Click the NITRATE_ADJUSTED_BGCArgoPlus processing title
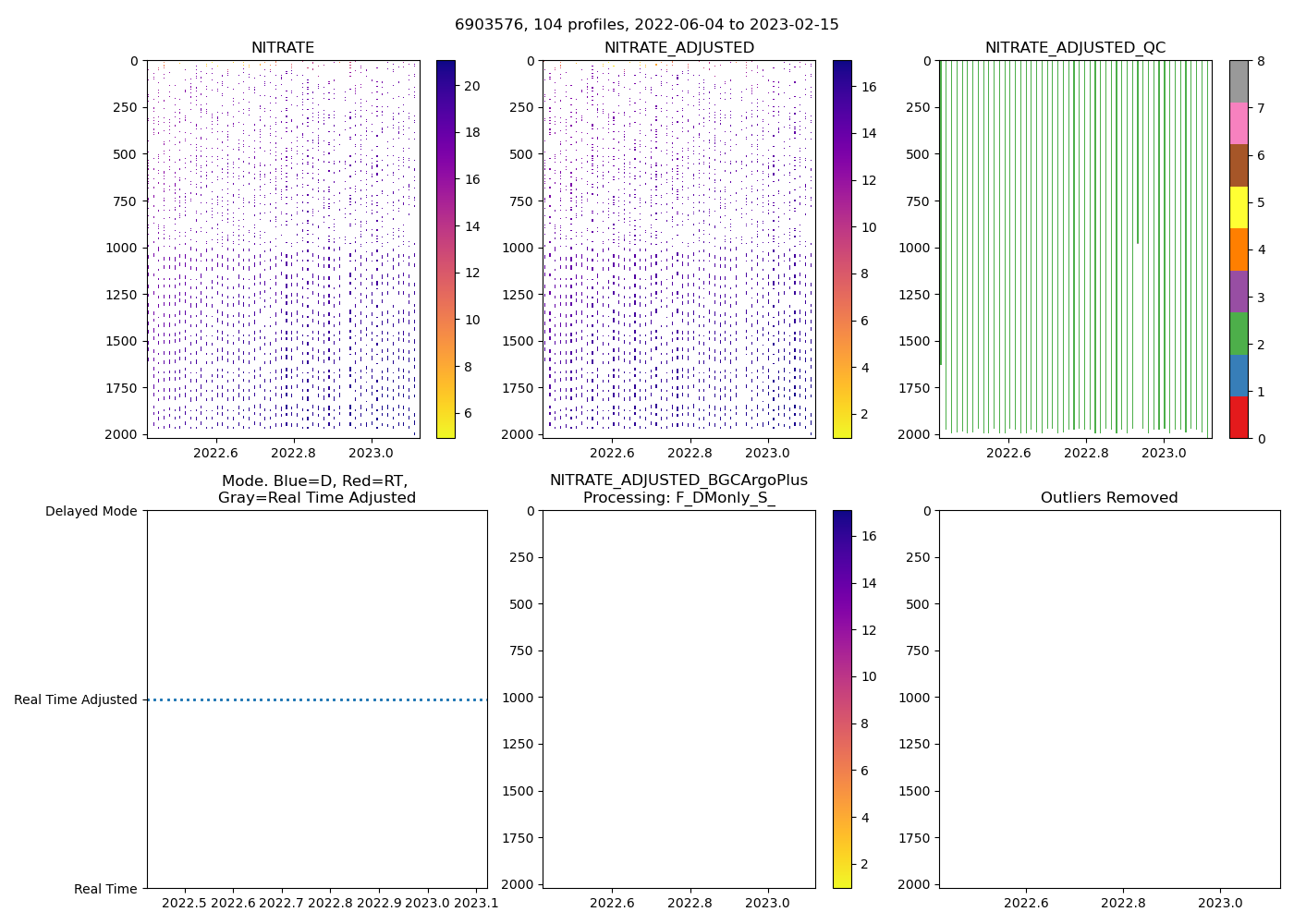This screenshot has height=924, width=1294. coord(678,489)
